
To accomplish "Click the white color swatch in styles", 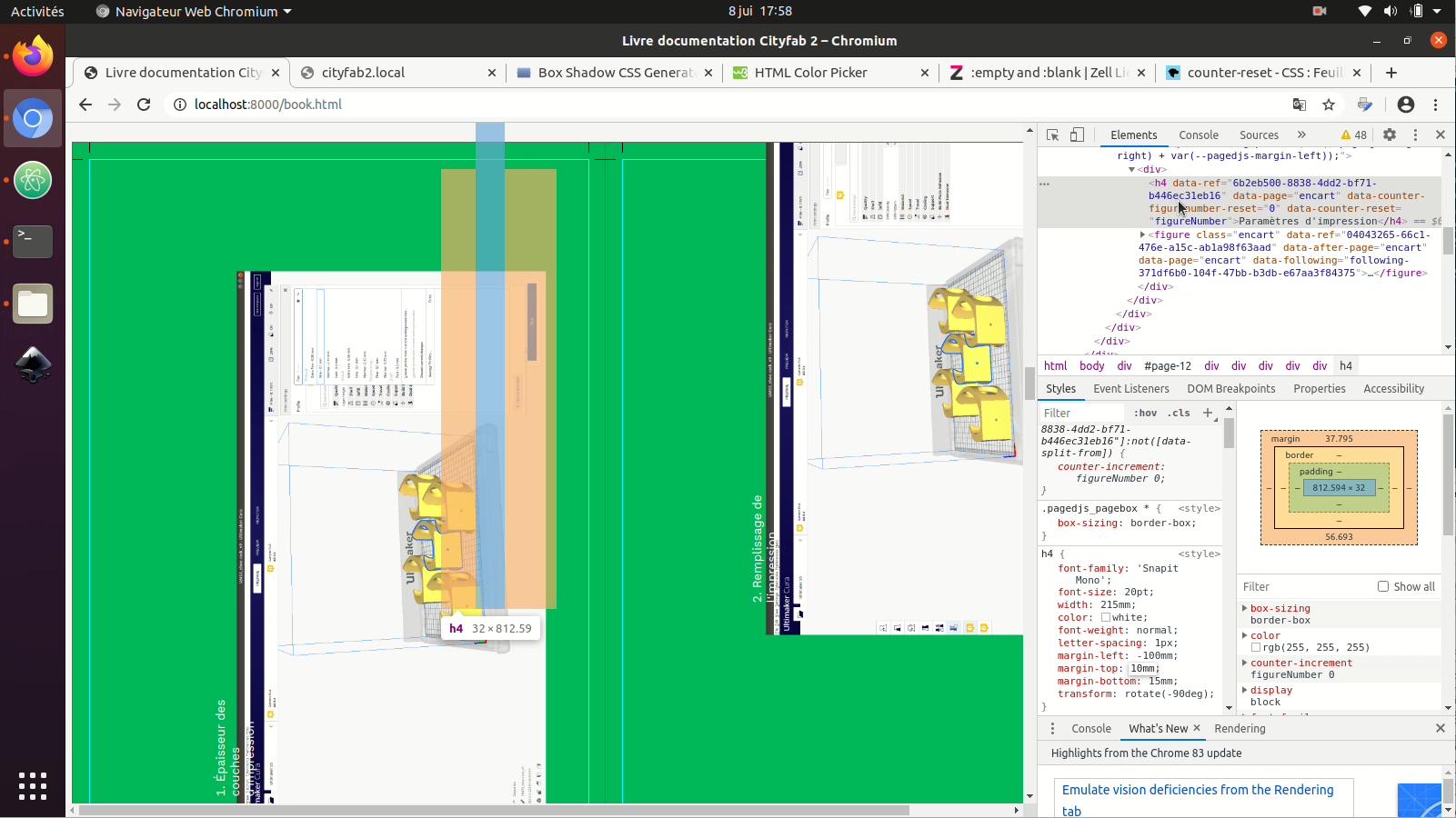I will [1106, 617].
